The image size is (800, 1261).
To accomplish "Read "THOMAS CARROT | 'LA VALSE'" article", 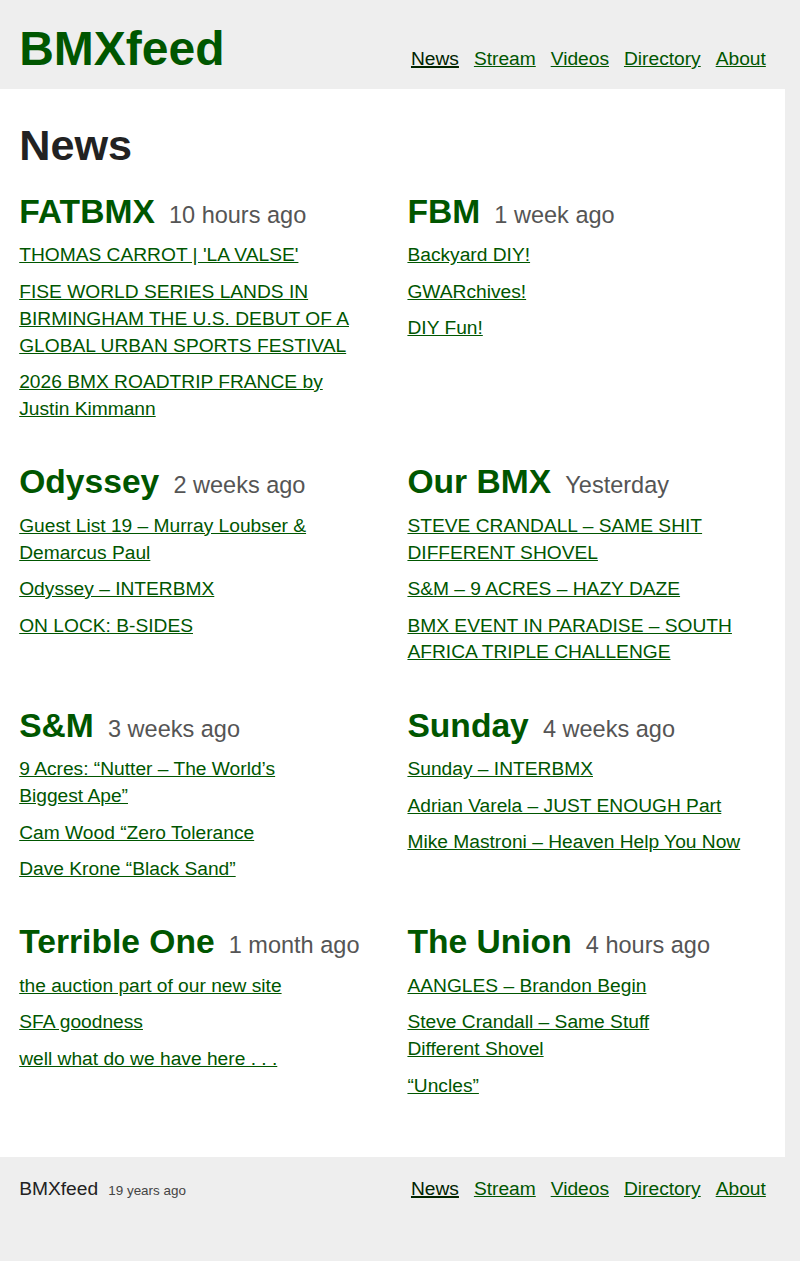I will pos(158,255).
